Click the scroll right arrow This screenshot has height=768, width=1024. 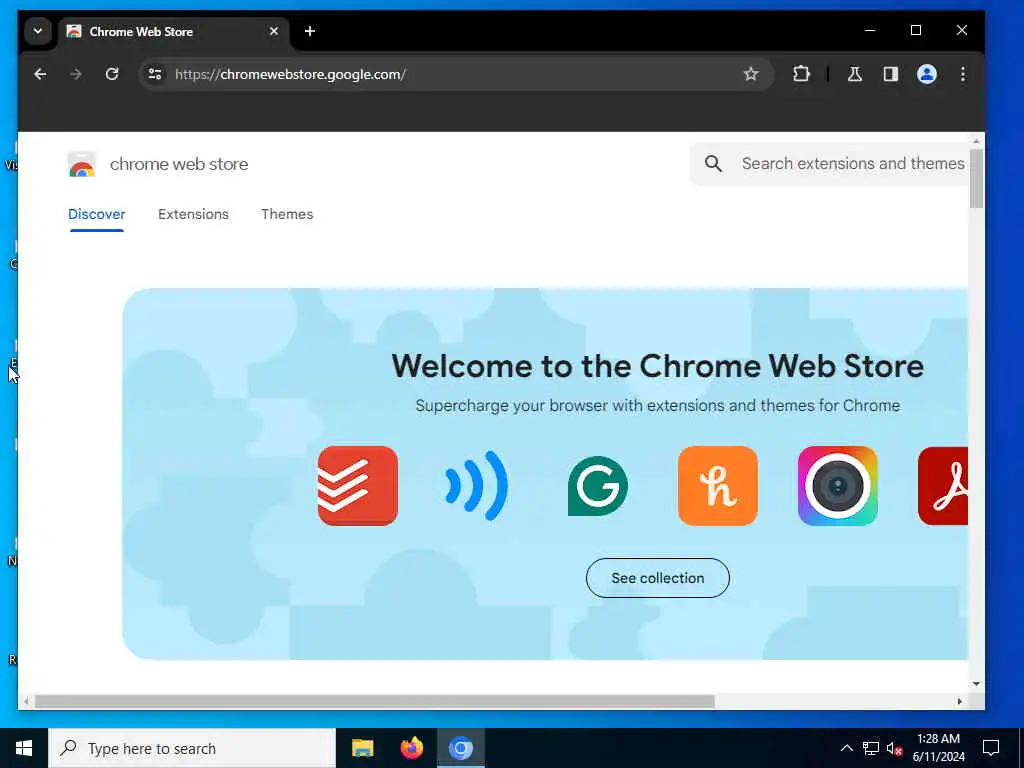point(959,701)
